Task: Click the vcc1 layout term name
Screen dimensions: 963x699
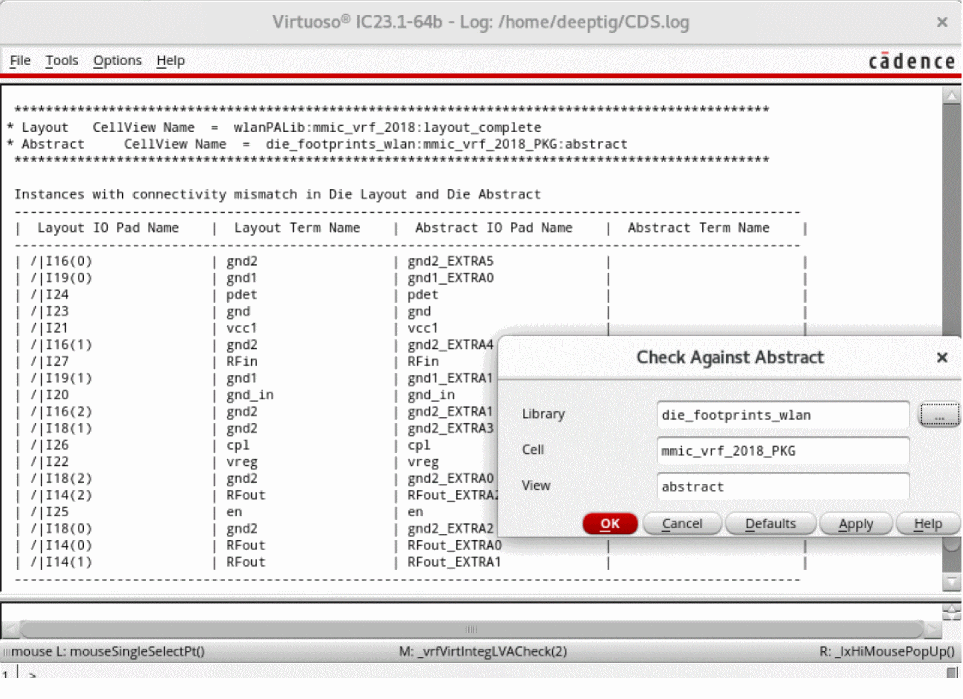Action: coord(241,328)
